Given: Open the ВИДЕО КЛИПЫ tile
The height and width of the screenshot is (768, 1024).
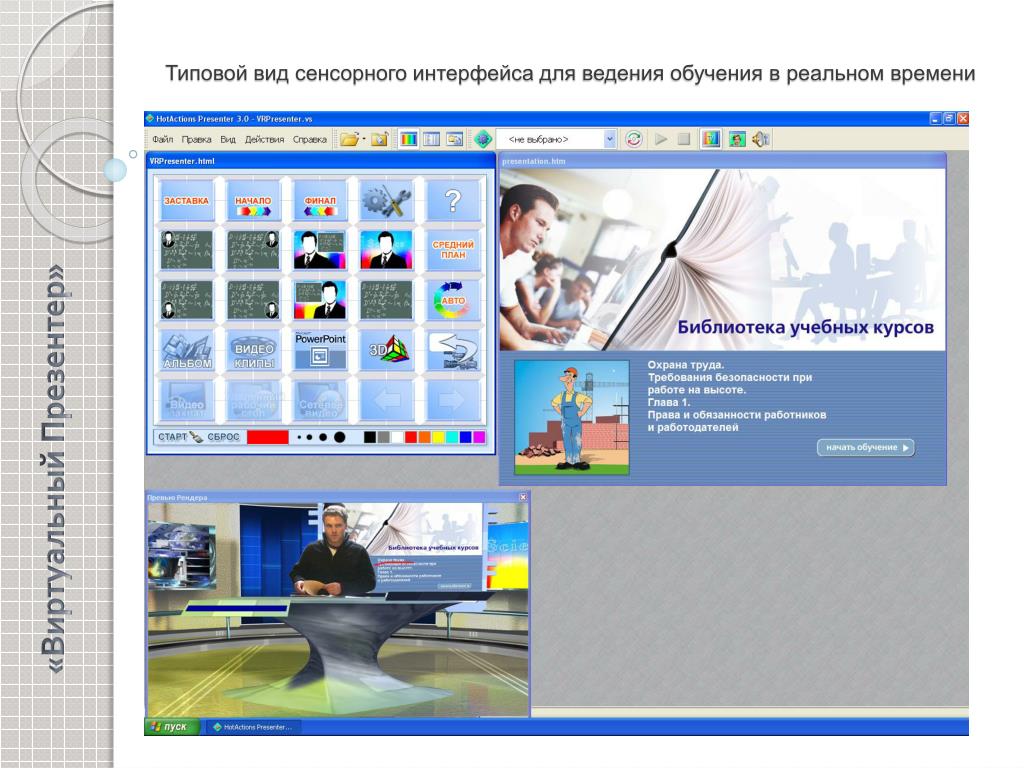Looking at the screenshot, I should tap(253, 350).
